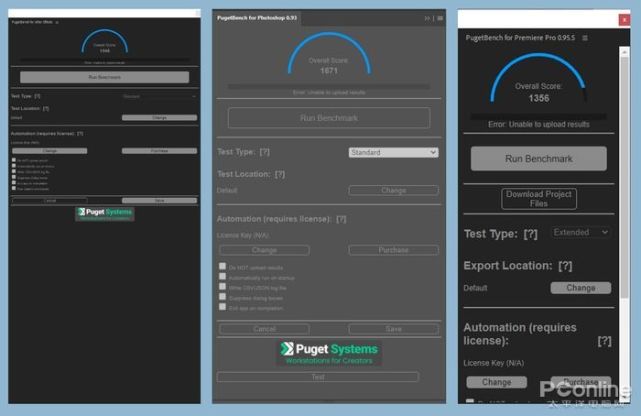
Task: Click Test button in Photoshop panel
Action: coord(318,377)
